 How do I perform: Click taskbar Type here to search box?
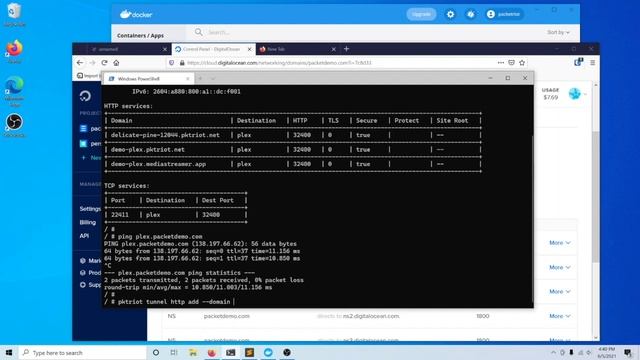pyautogui.click(x=82, y=353)
